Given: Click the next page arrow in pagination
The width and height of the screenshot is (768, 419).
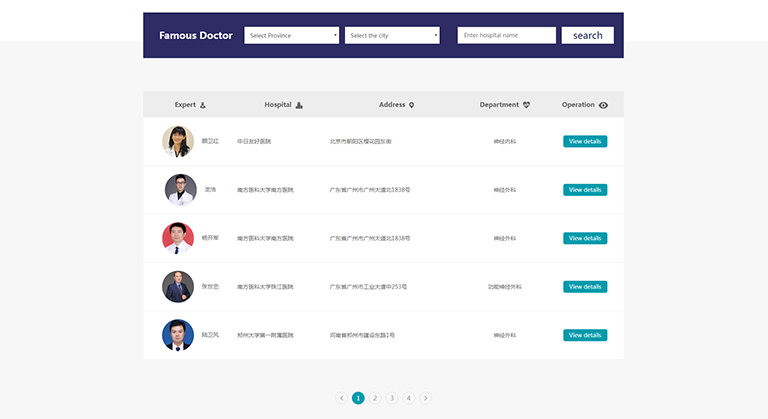Looking at the screenshot, I should point(426,398).
